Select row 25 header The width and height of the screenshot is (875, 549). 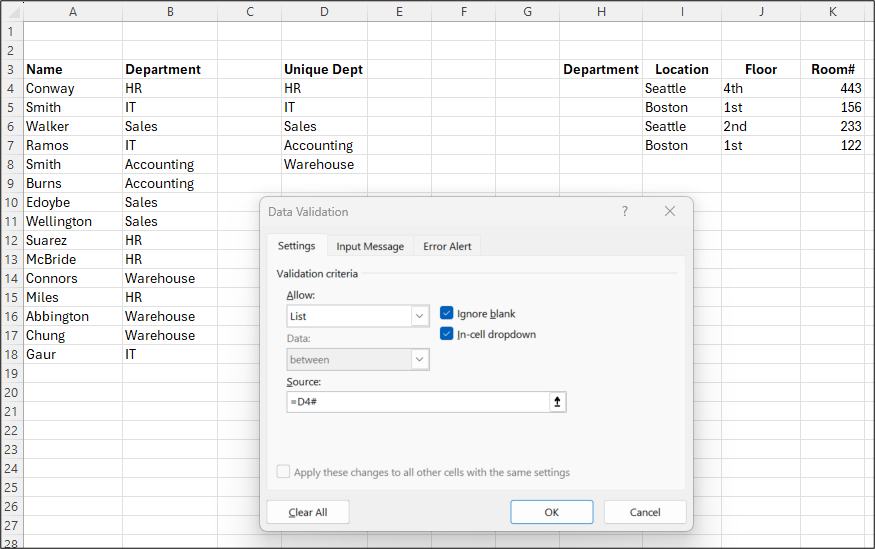(11, 487)
